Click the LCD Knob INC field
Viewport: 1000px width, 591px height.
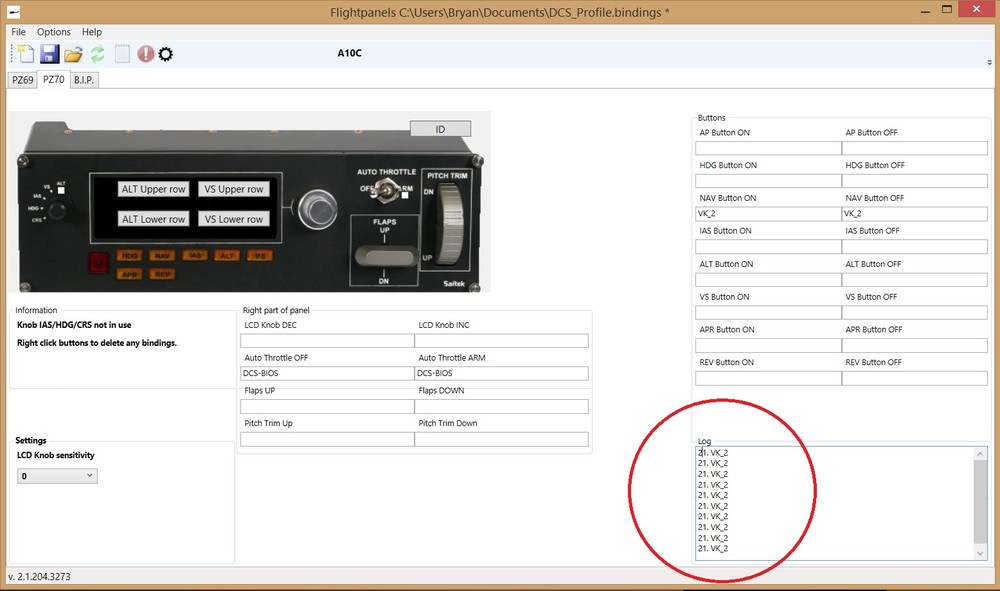[x=501, y=340]
